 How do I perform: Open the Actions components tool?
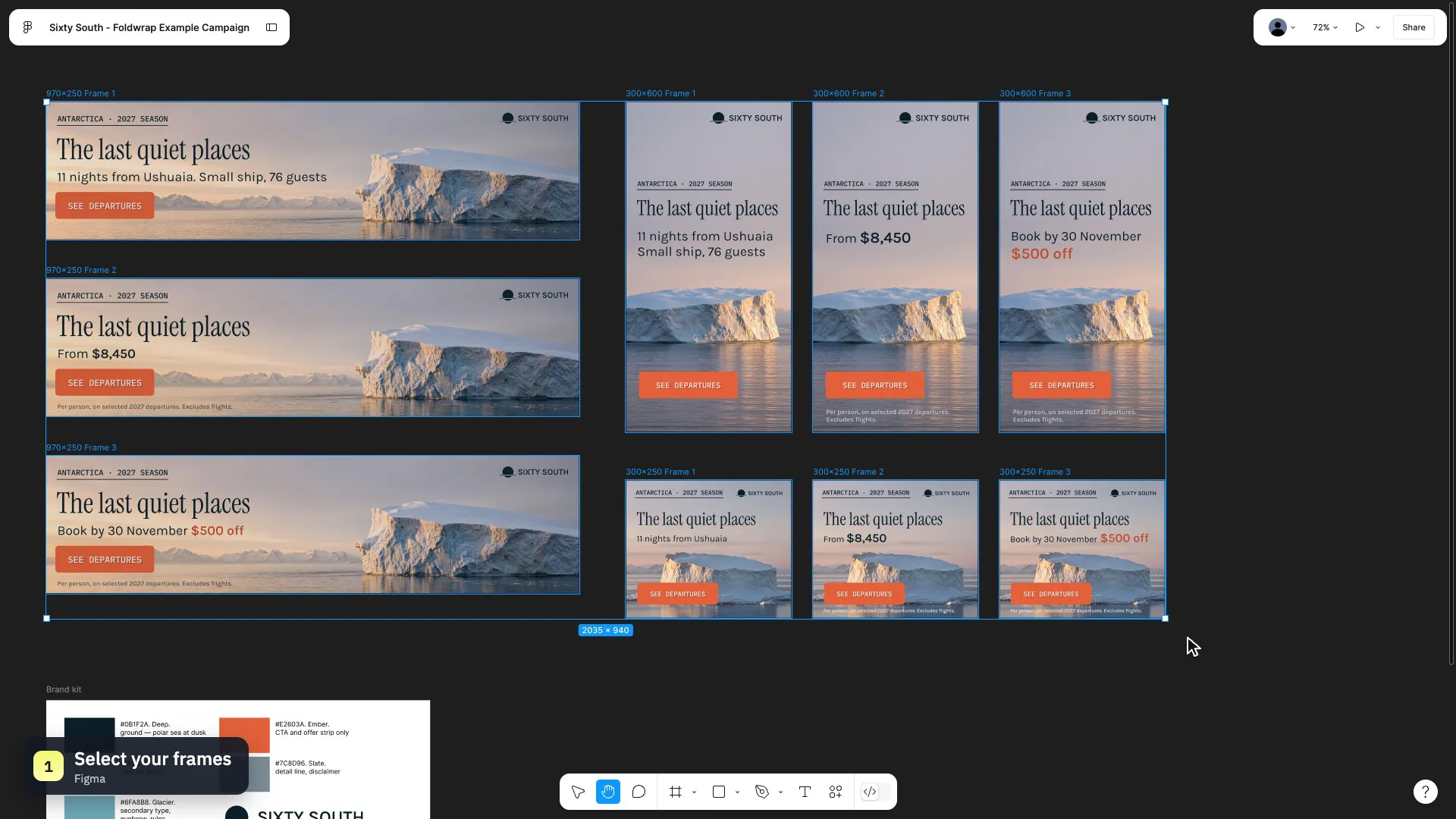pyautogui.click(x=836, y=792)
